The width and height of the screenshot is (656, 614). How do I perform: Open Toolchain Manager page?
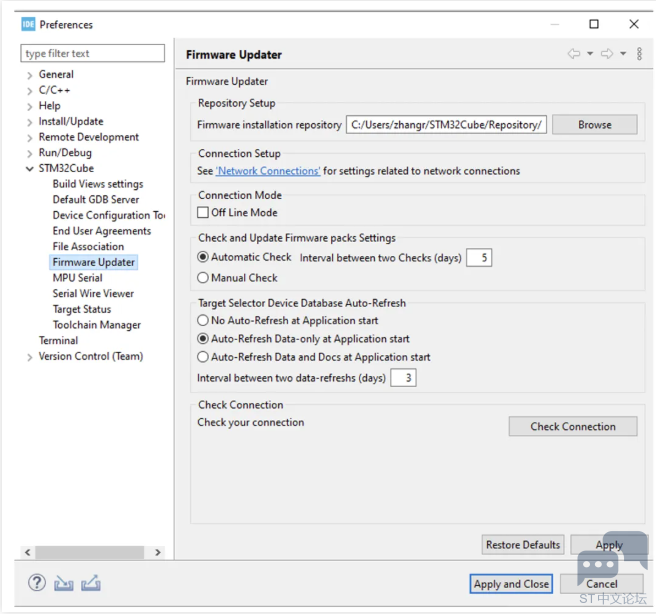coord(97,325)
